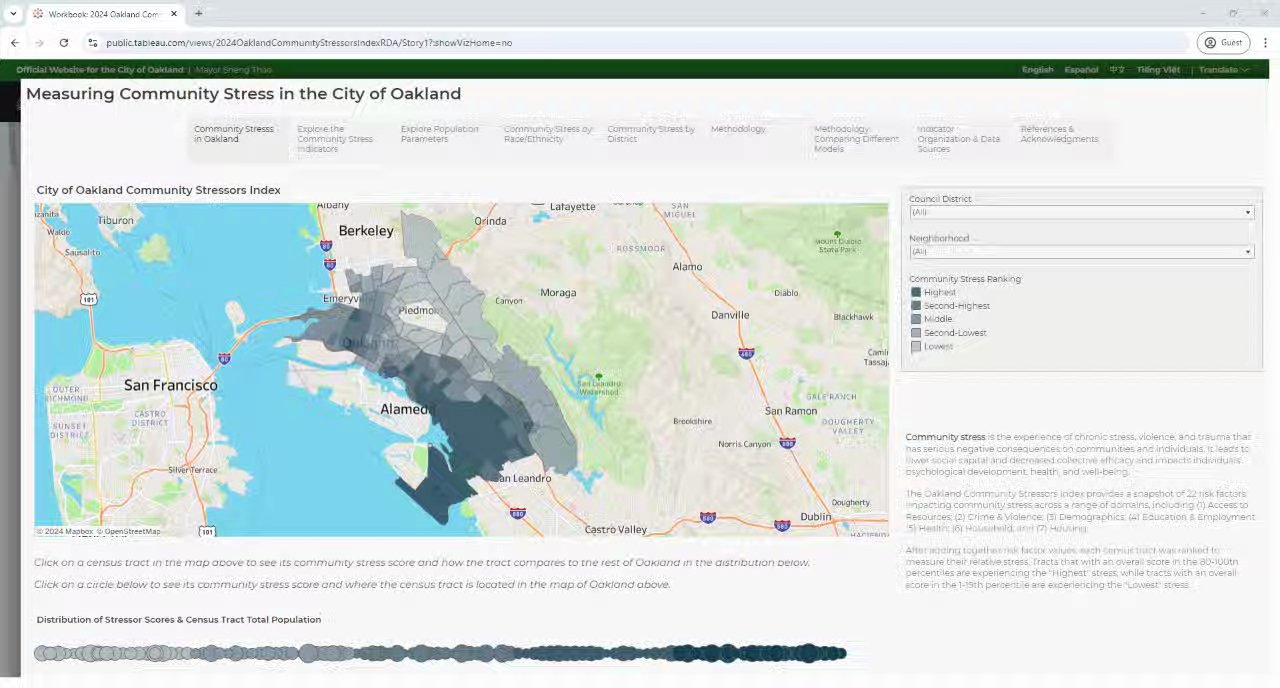Click the Highway 101 shield near Sausalito
The width and height of the screenshot is (1280, 688).
pos(89,299)
